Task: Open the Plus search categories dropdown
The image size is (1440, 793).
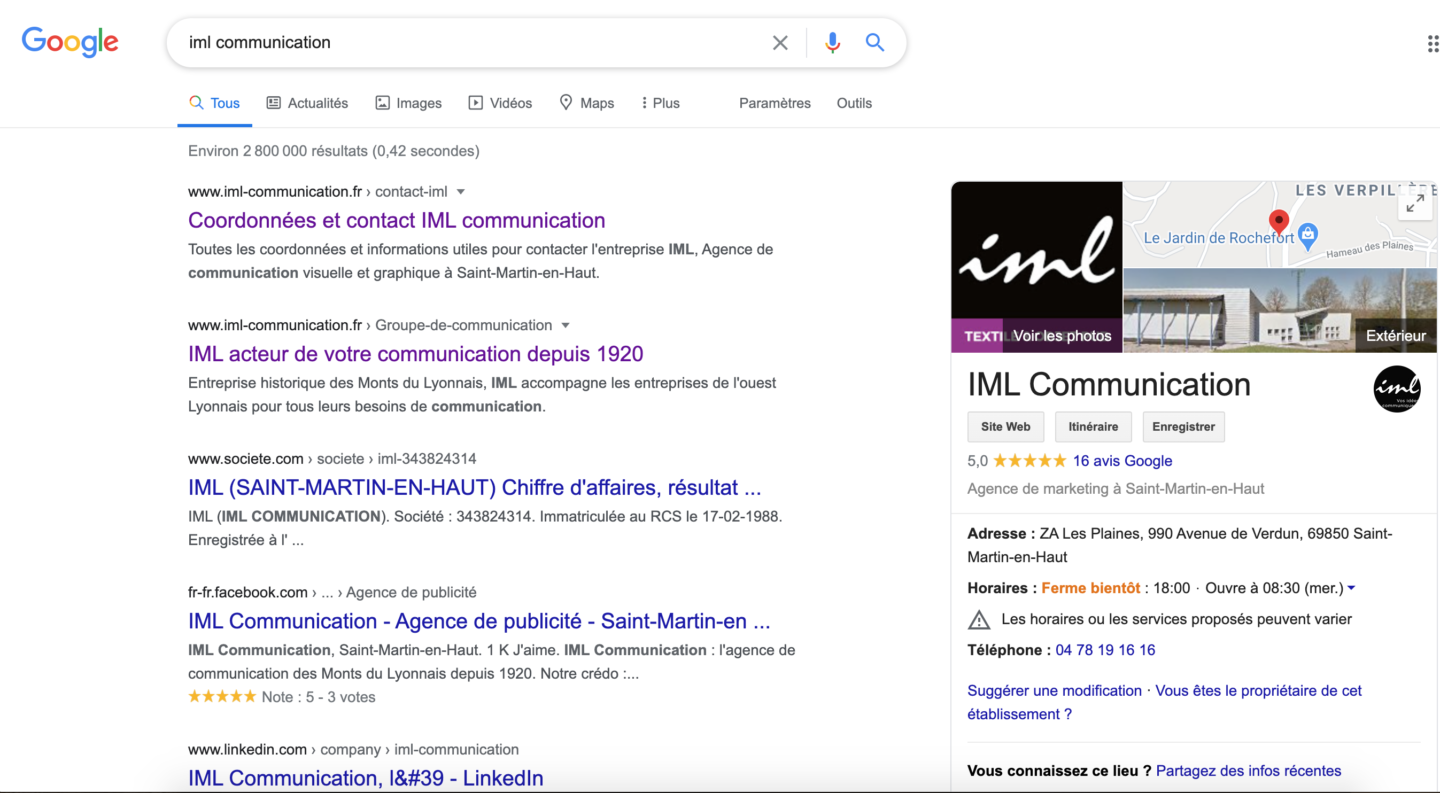Action: pyautogui.click(x=659, y=102)
